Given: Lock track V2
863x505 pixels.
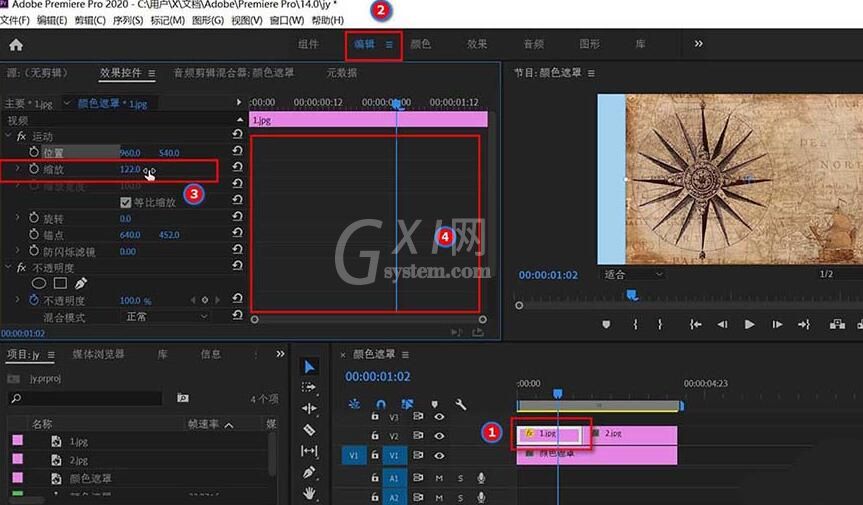Looking at the screenshot, I should click(x=375, y=436).
